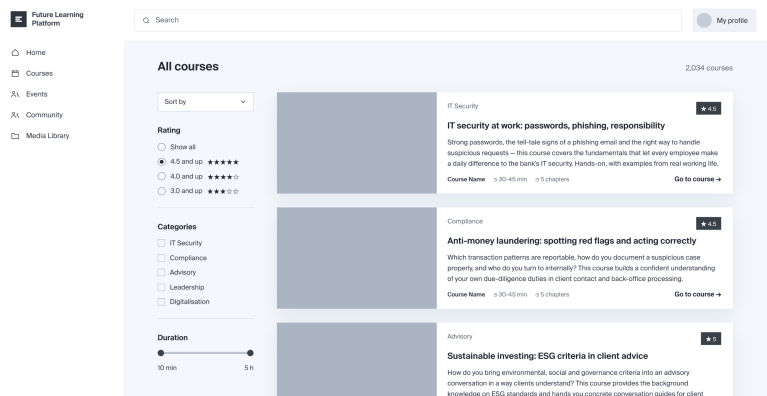Check the Advisory category checkbox

click(161, 272)
